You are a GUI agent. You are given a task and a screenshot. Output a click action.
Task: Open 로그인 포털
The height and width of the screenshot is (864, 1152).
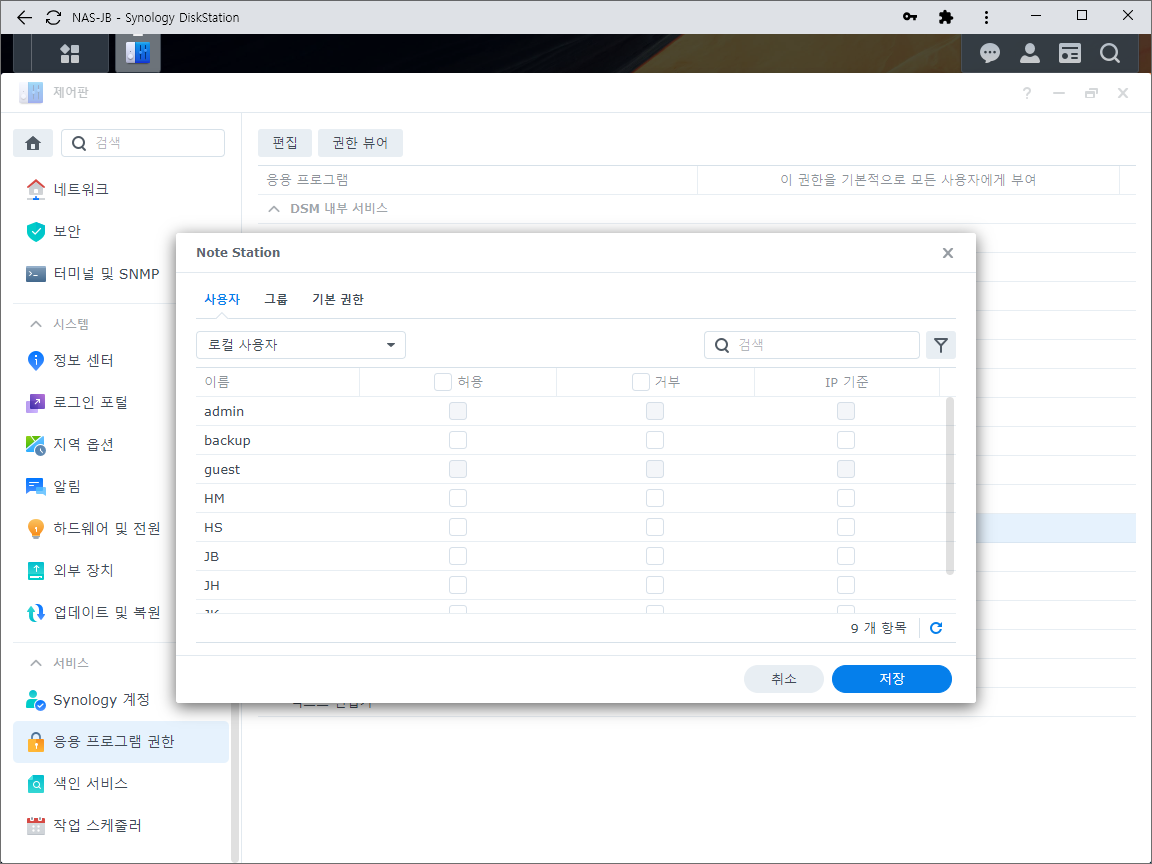77,403
